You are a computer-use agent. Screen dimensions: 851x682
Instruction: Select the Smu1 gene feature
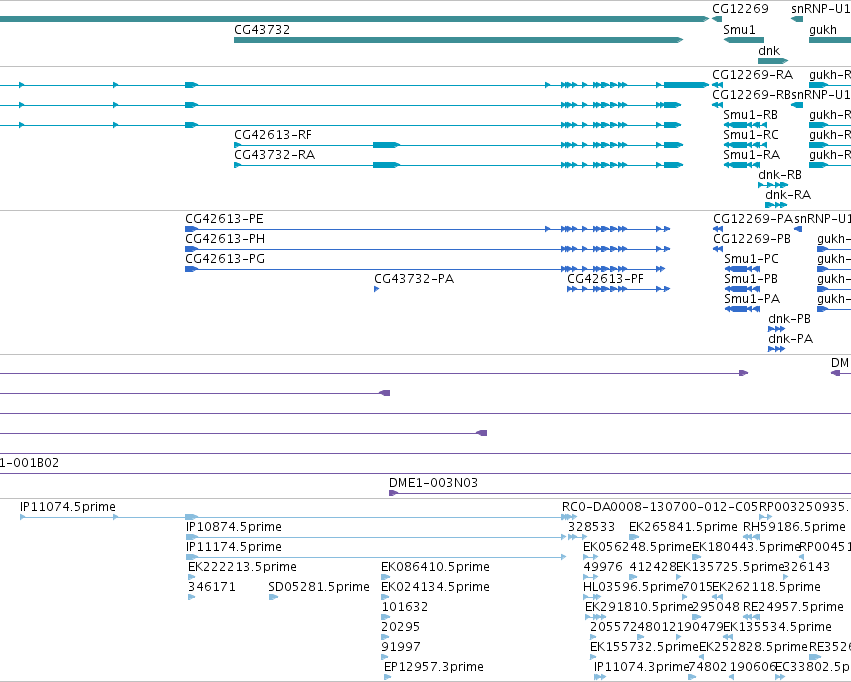[744, 40]
